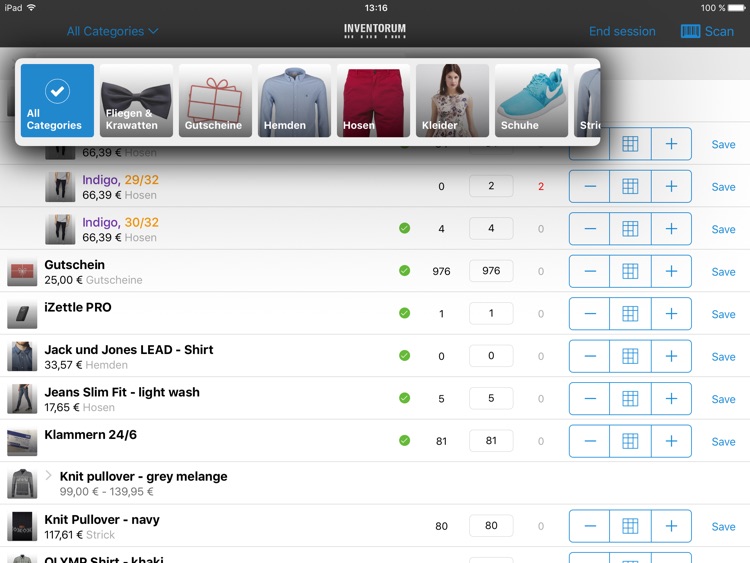Edit counted quantity field for Indigo 29/32
Image resolution: width=750 pixels, height=563 pixels.
pos(491,186)
